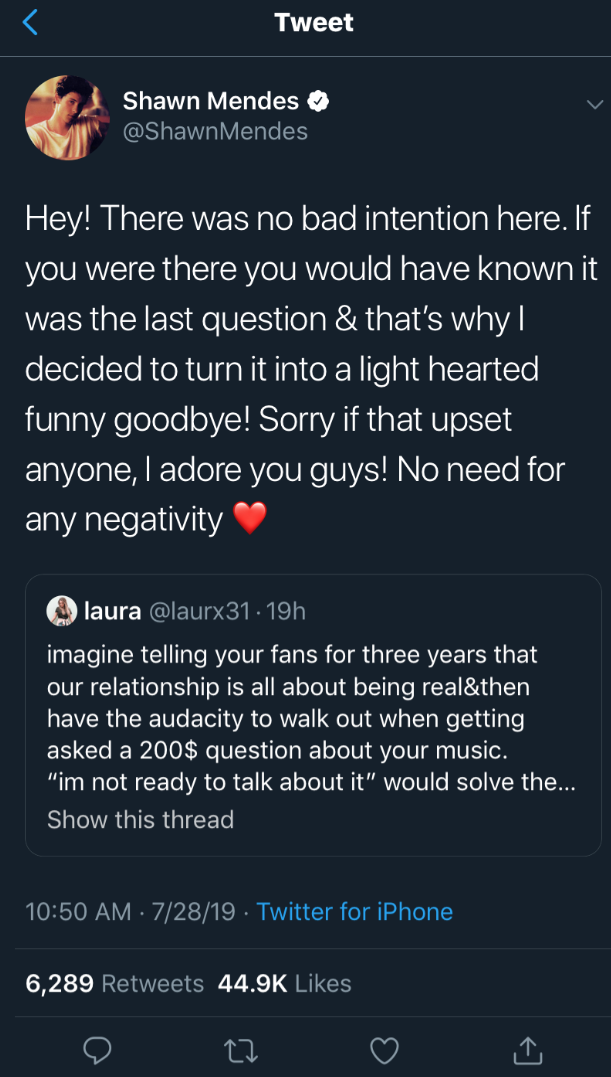Open 'Twitter for iPhone' source link

tap(355, 912)
